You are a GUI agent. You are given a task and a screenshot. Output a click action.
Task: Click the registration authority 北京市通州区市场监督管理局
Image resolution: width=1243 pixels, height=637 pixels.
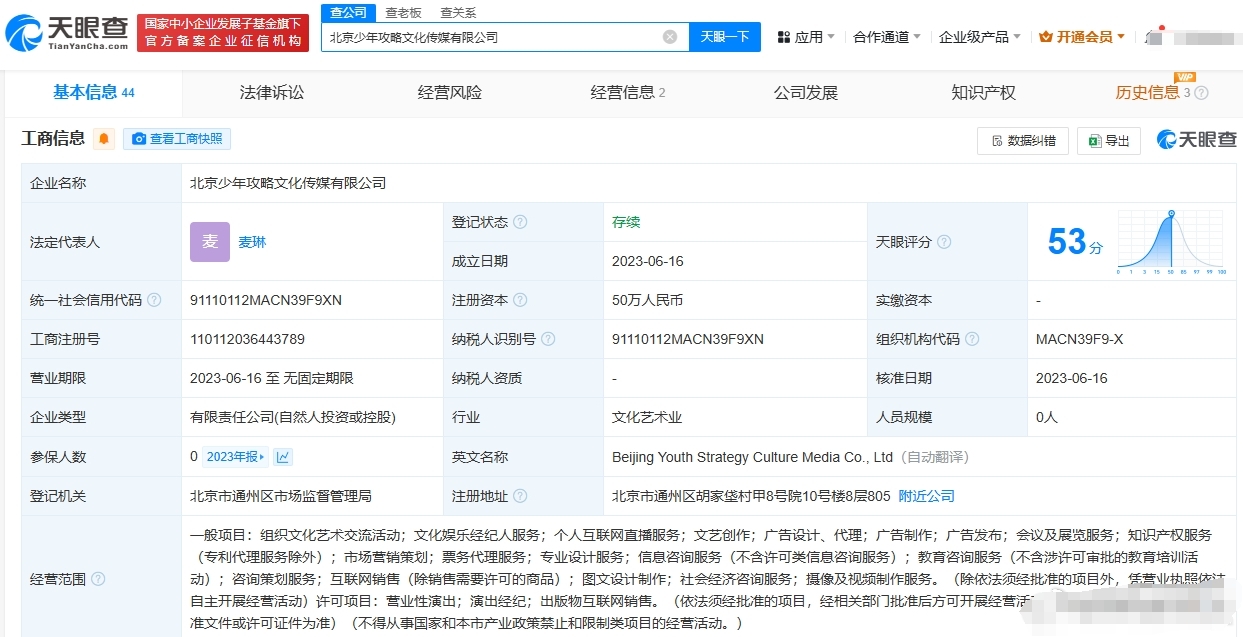point(281,496)
